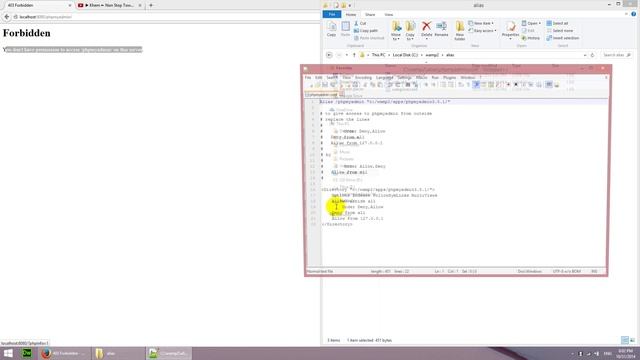Select the '403 Forbidden' browser tab

[x=38, y=5]
